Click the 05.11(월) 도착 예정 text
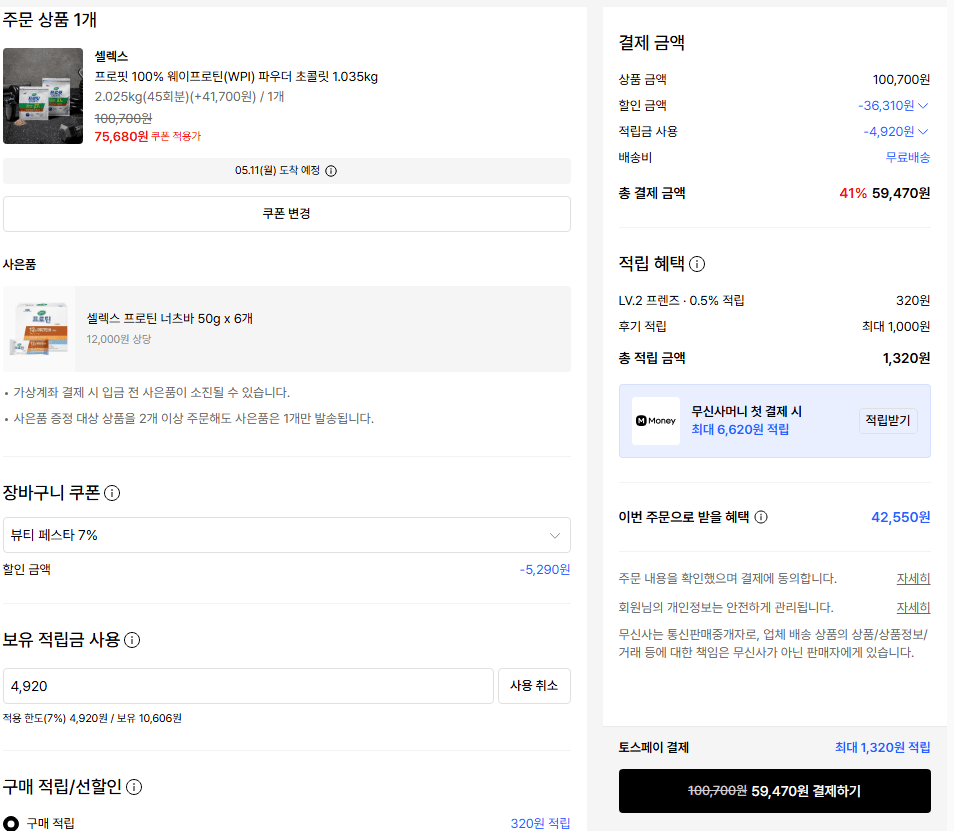Viewport: 954px width, 831px height. coord(277,170)
